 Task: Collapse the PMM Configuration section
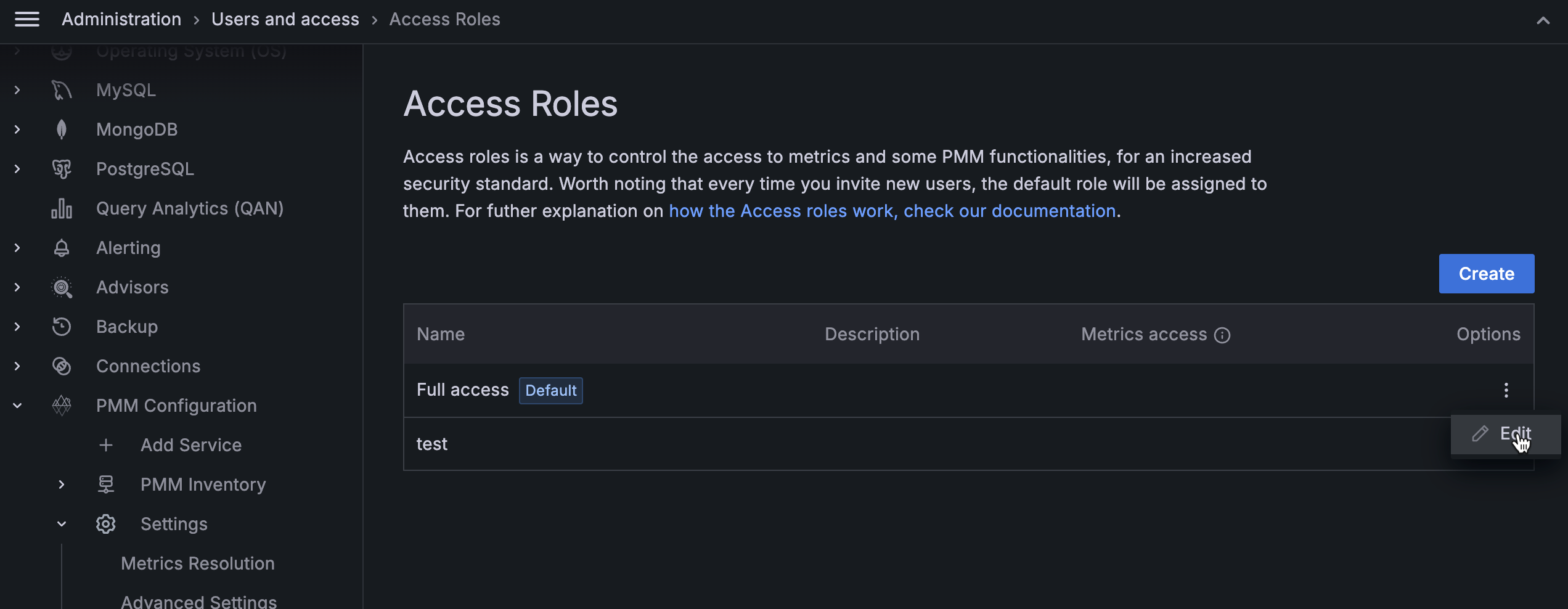coord(17,405)
